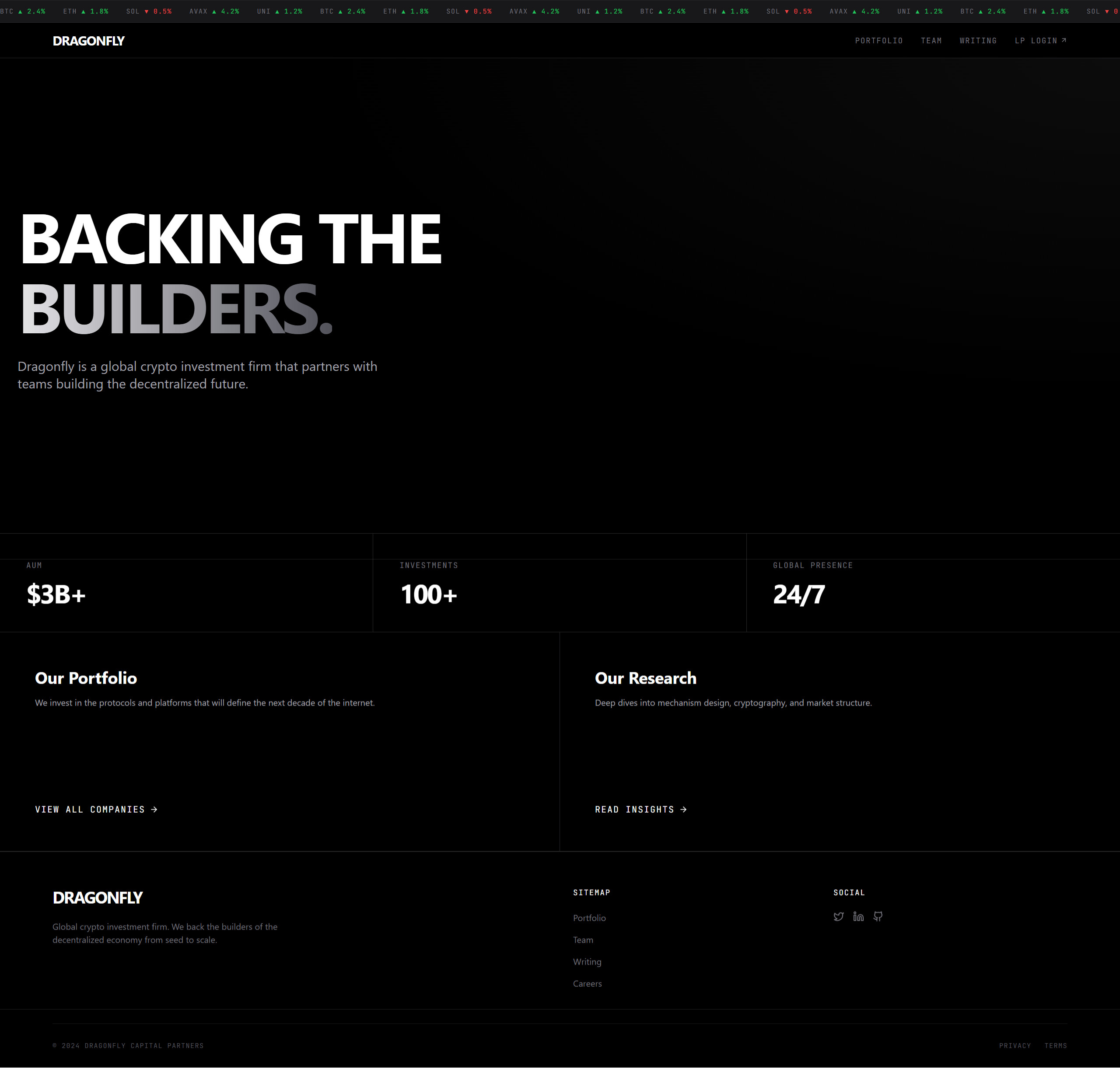Click View All Companies link
This screenshot has width=1120, height=1069.
coord(90,810)
